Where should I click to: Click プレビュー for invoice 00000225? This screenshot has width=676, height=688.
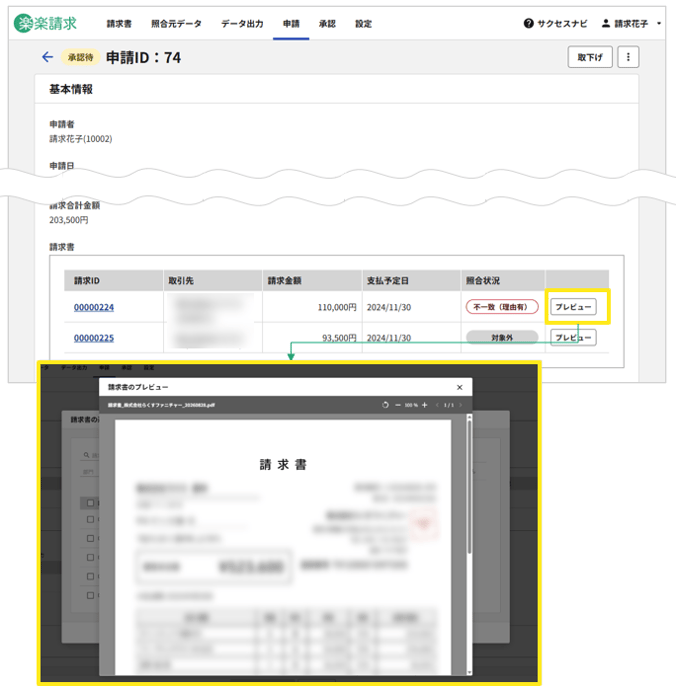coord(573,337)
